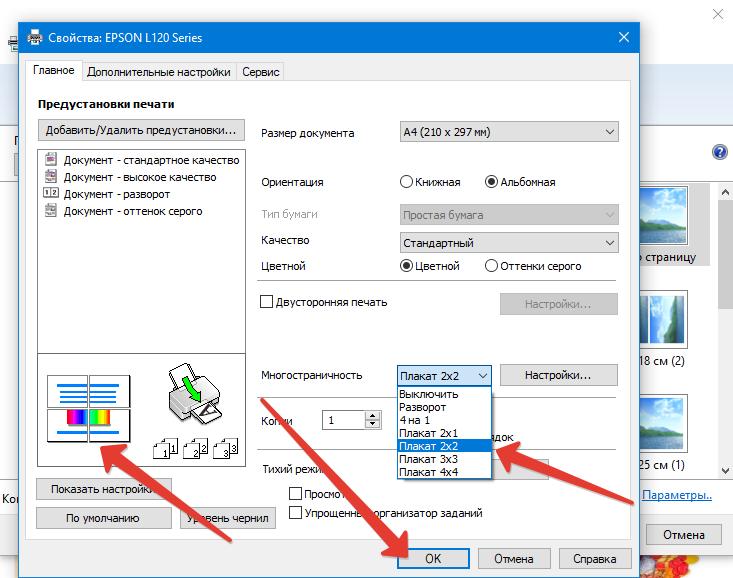733x578 pixels.
Task: Choose highlighted Плакат 2x2 option
Action: point(445,446)
